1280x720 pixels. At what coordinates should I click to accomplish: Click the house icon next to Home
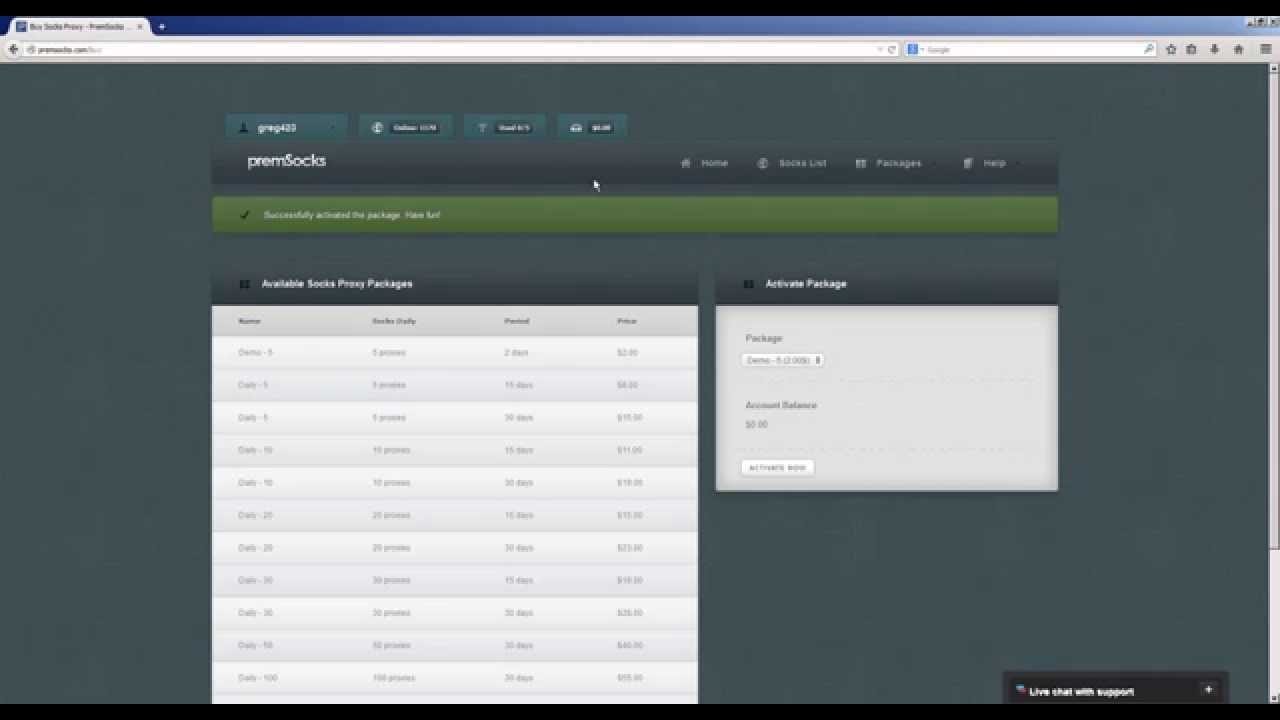685,163
